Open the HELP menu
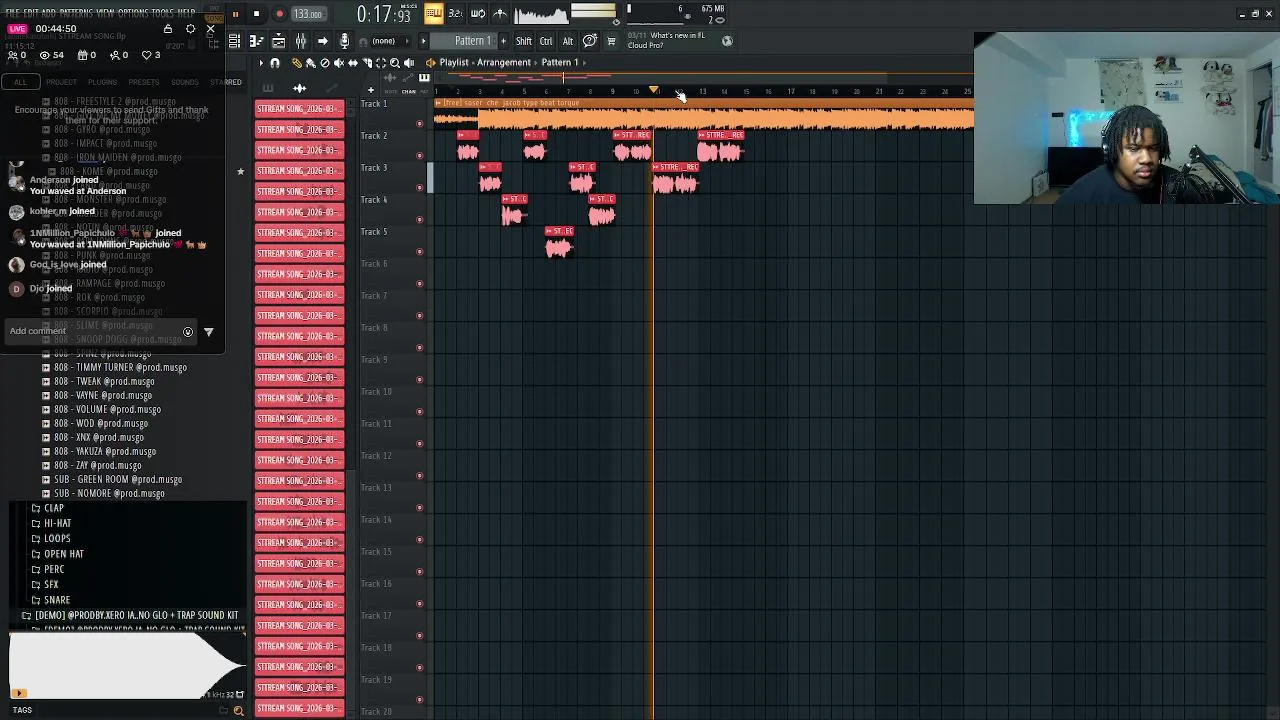The image size is (1280, 720). [187, 13]
